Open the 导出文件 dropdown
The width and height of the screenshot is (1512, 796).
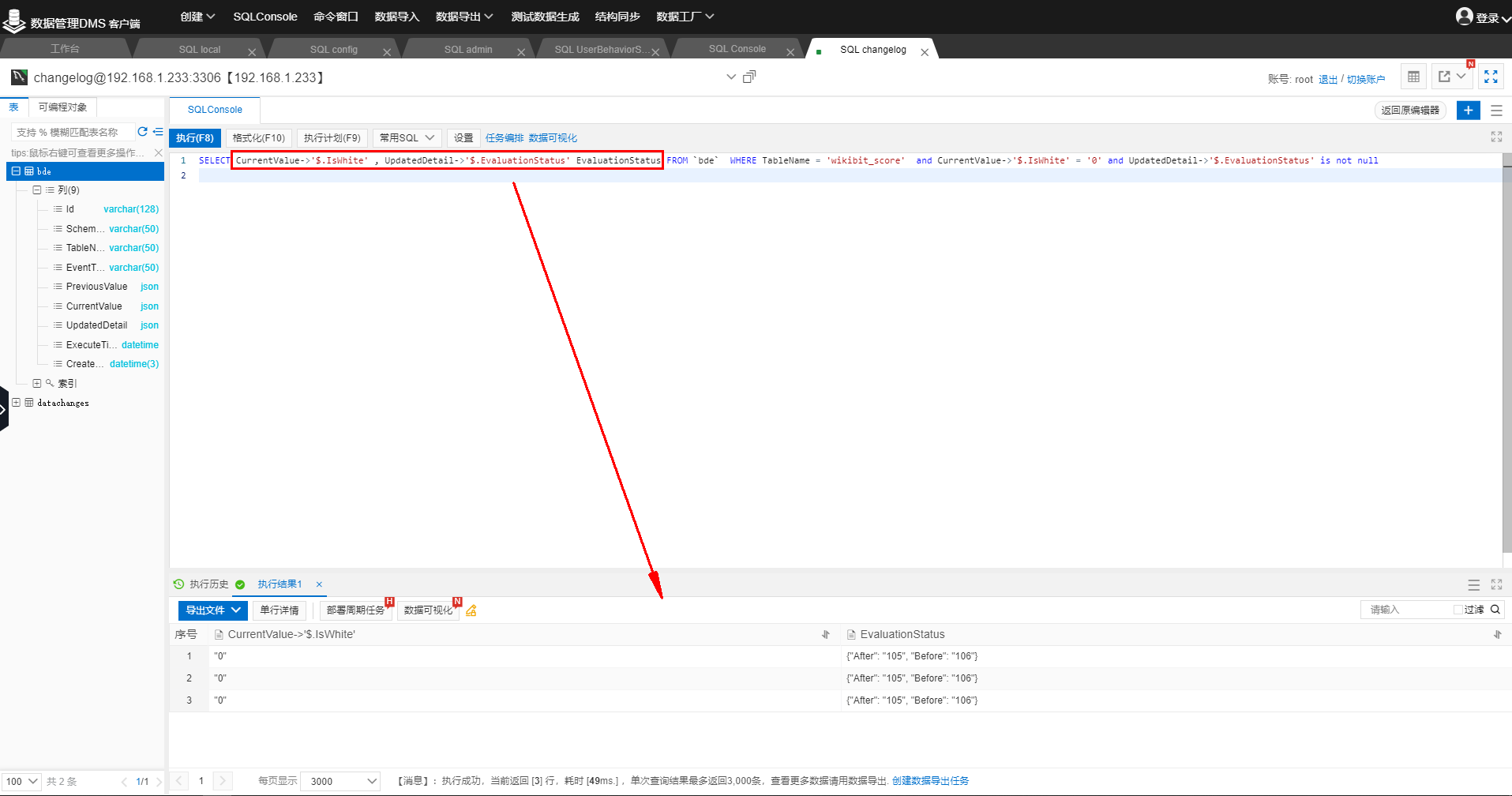213,610
